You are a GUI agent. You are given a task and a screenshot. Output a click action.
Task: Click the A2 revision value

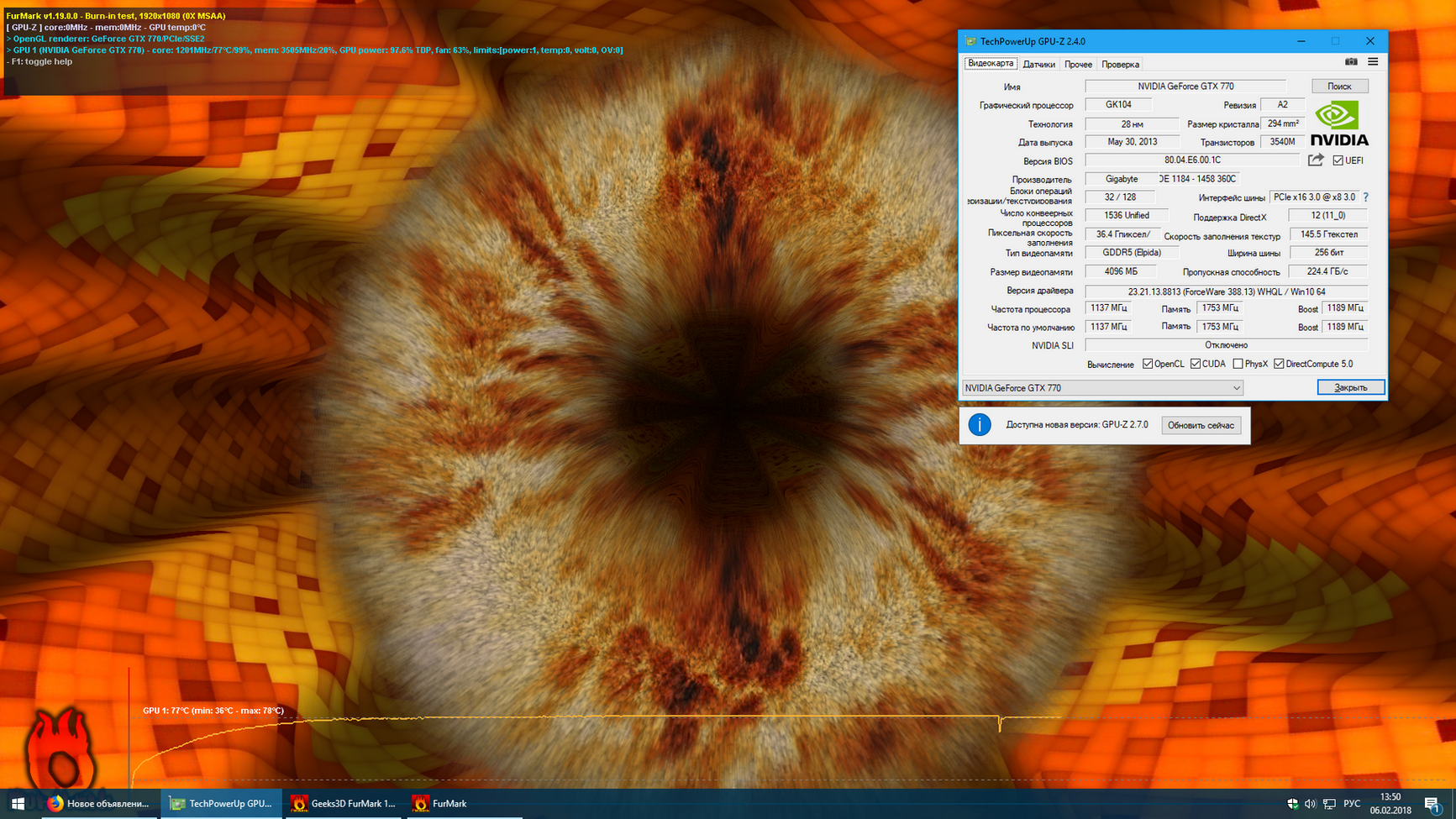point(1282,105)
